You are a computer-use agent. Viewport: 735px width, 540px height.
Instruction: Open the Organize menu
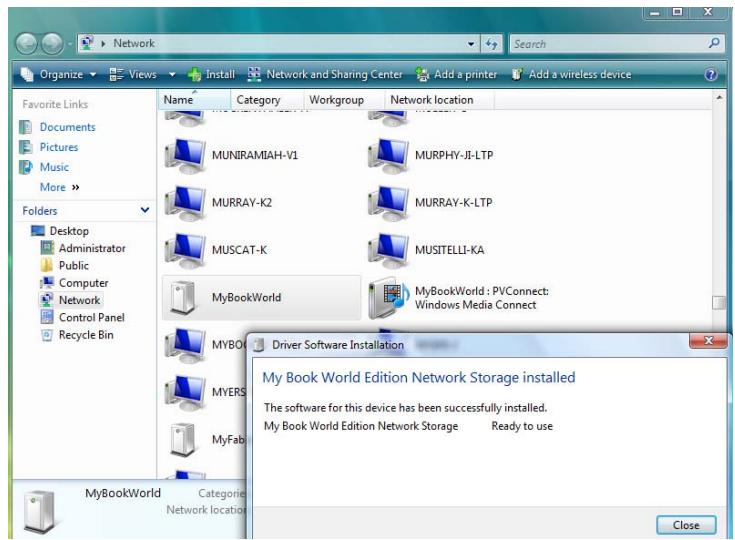point(59,75)
